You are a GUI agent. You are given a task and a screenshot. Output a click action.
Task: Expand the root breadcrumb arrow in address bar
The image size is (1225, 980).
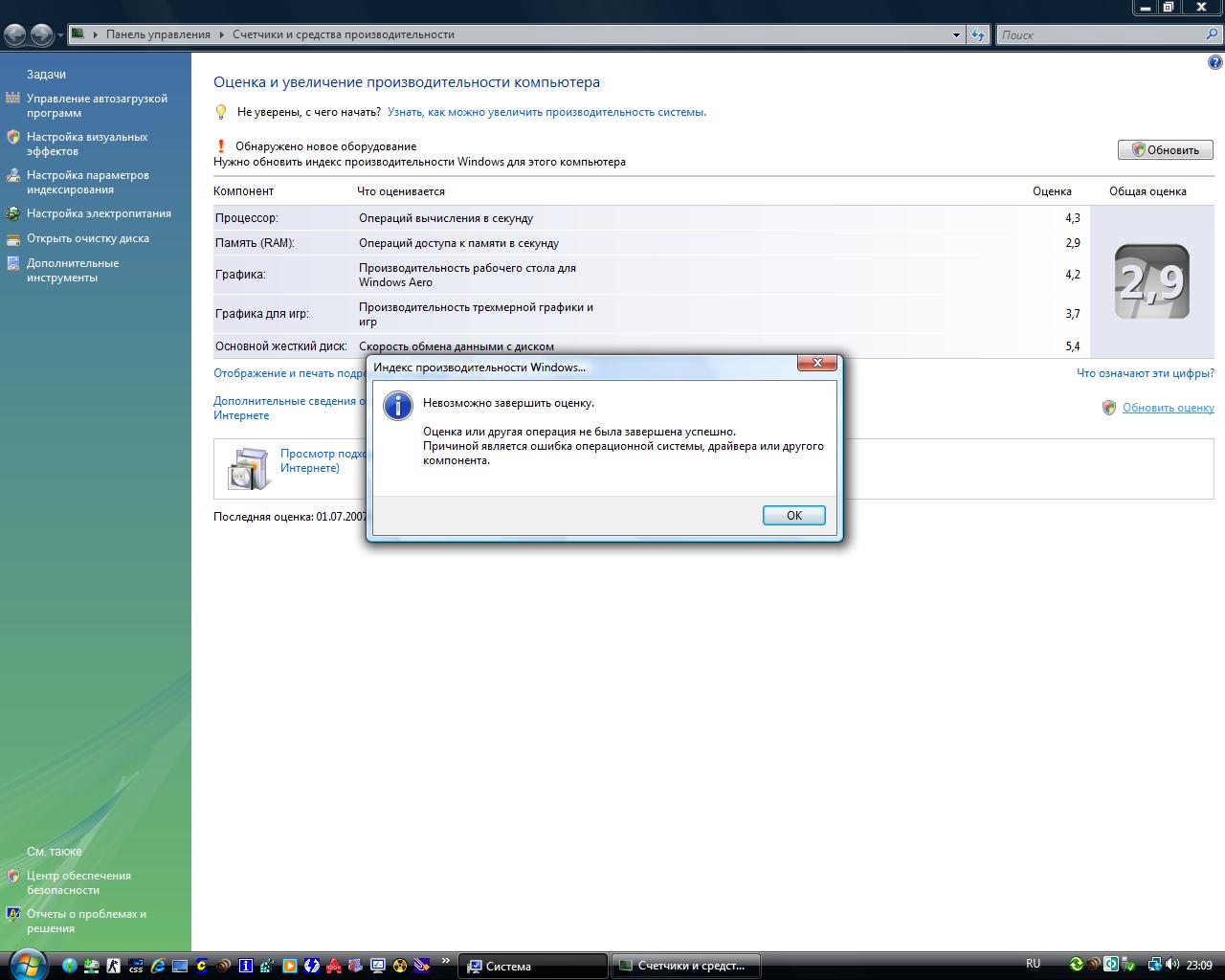tap(96, 34)
